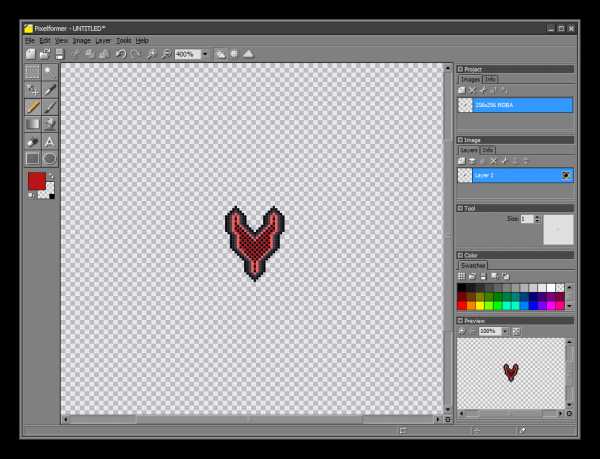Open the View menu
600x459 pixels.
[61, 41]
